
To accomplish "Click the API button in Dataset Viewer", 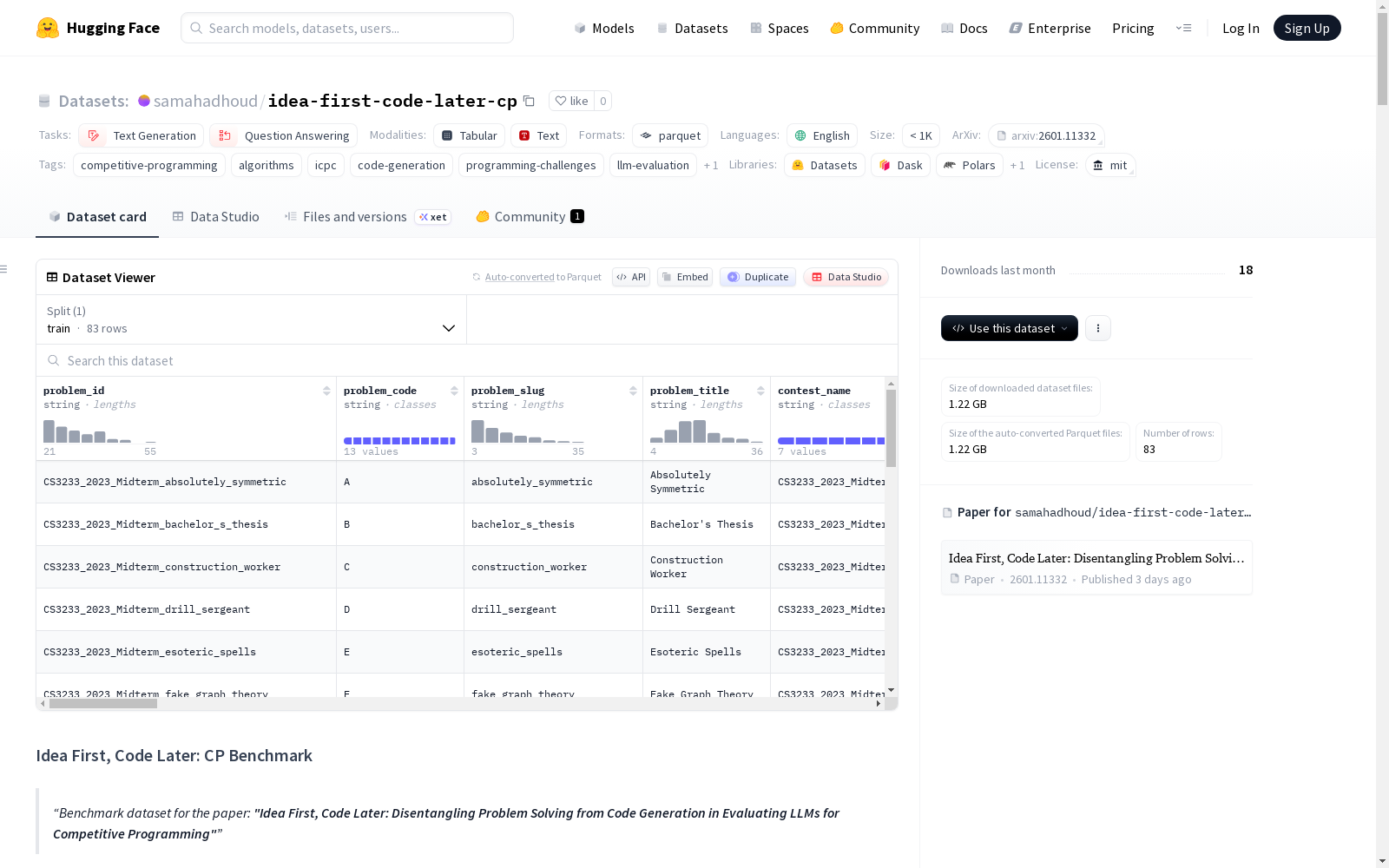I will pos(631,277).
